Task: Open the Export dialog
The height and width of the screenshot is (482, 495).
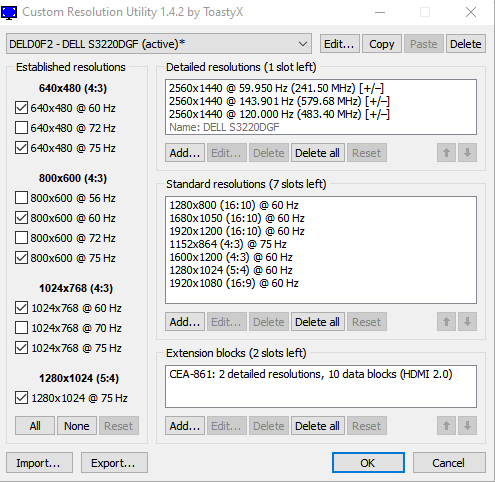Action: 114,463
